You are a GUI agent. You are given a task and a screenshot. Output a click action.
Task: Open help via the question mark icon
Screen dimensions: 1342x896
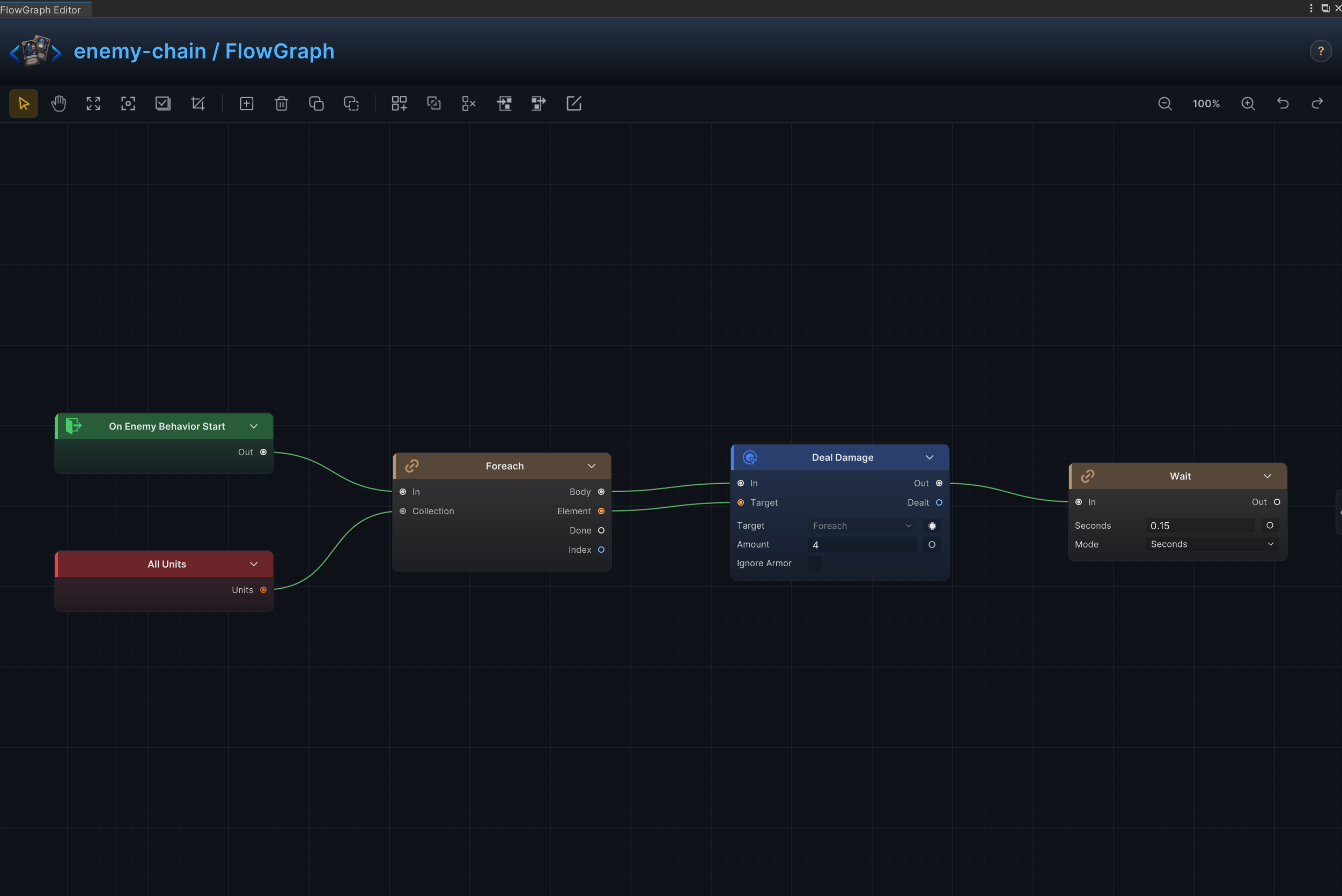[1321, 51]
